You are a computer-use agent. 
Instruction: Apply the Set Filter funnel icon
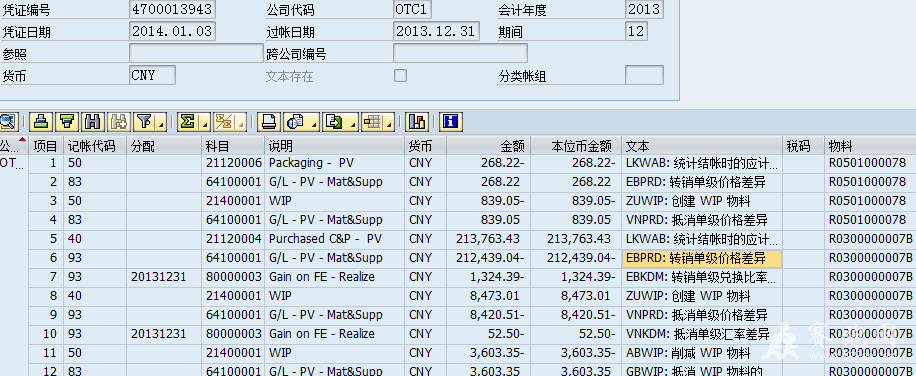point(143,121)
